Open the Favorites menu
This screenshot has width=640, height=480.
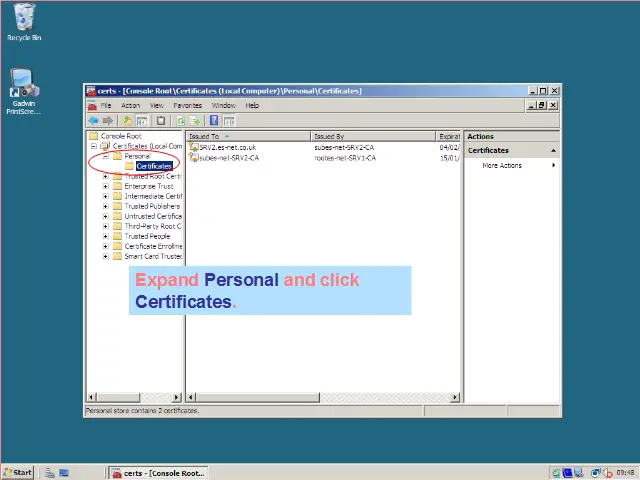[x=187, y=105]
